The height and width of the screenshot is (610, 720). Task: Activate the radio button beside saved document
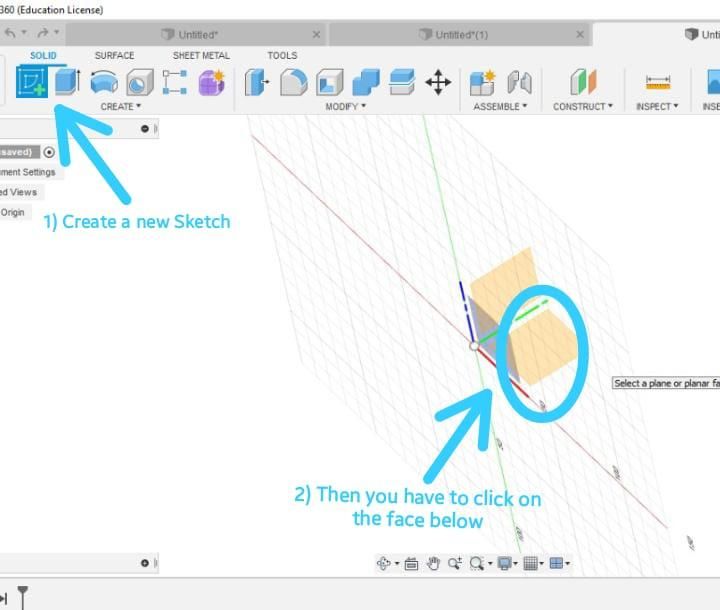coord(49,152)
